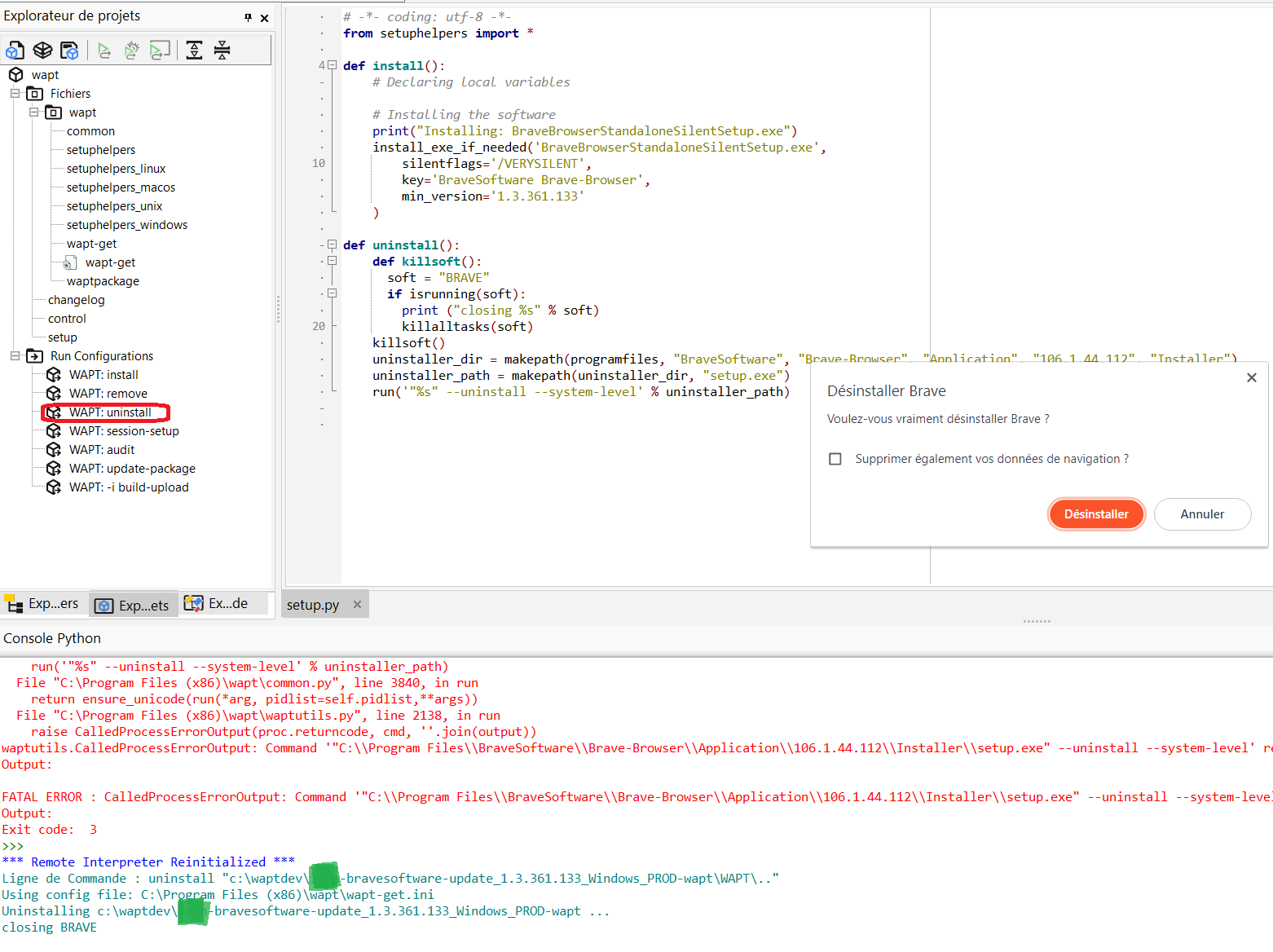Click the Run Configurations folder icon
The width and height of the screenshot is (1273, 952).
(x=35, y=356)
